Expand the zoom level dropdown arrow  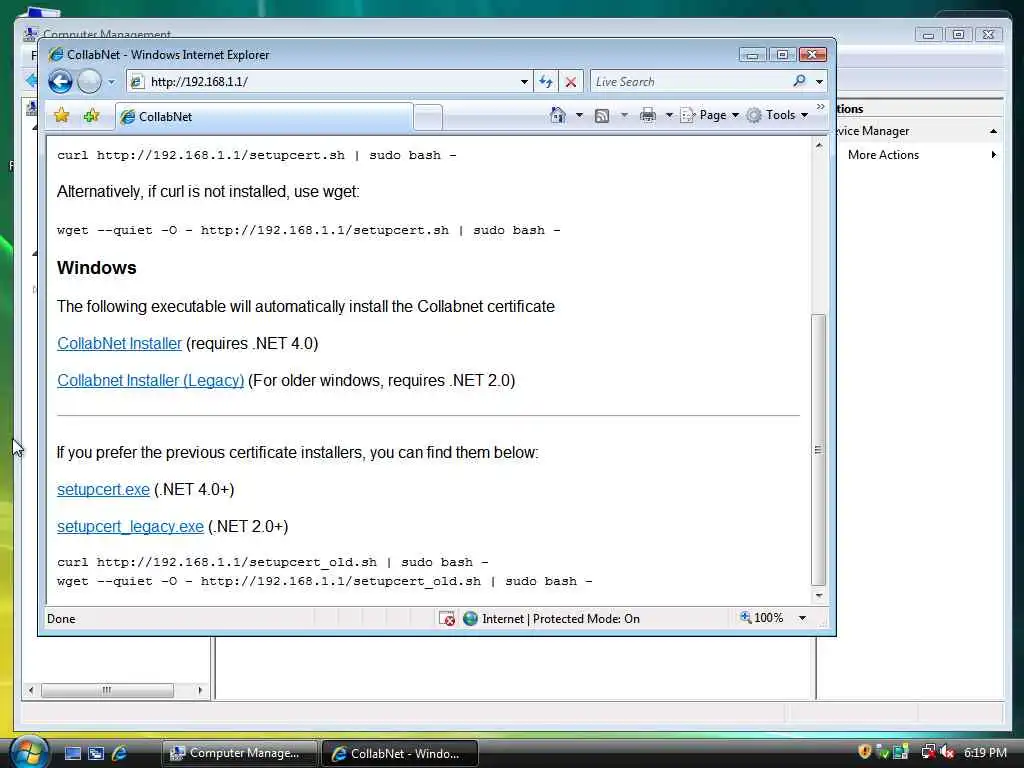tap(802, 618)
